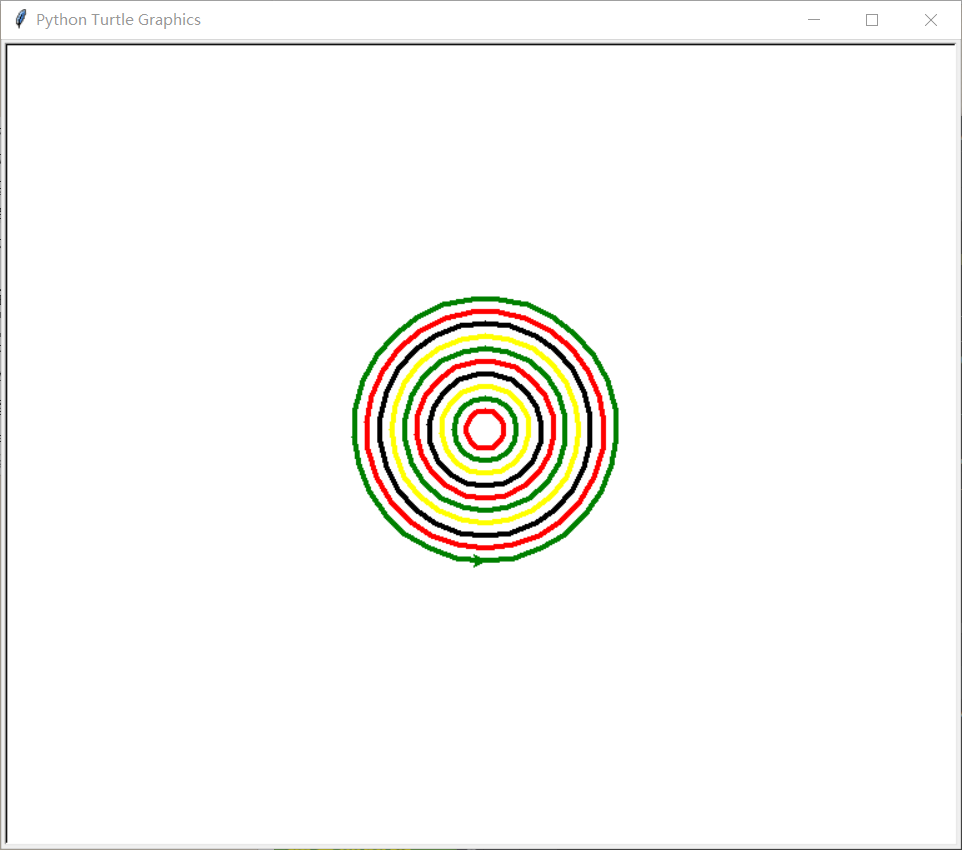Click the innermost red octagon ring

(485, 429)
